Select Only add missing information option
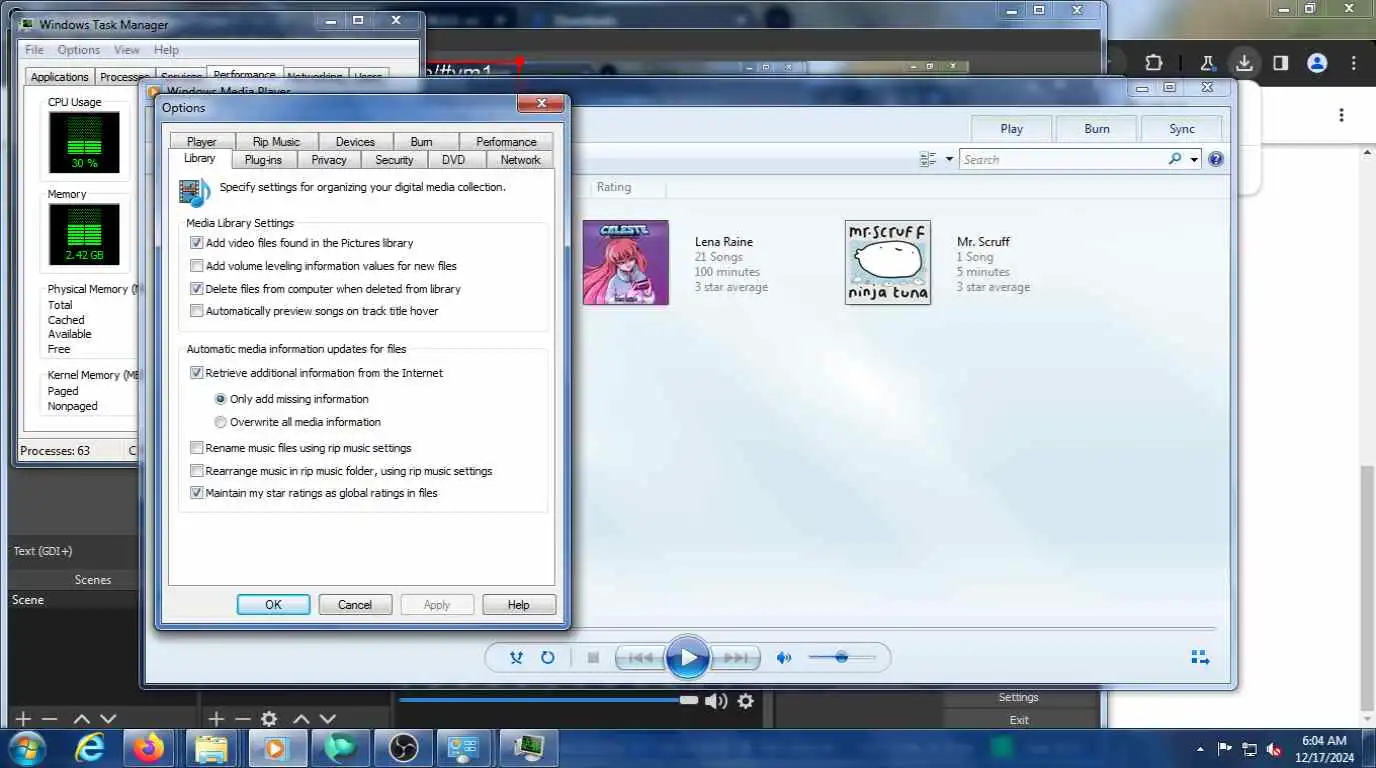Viewport: 1376px width, 768px height. 221,399
